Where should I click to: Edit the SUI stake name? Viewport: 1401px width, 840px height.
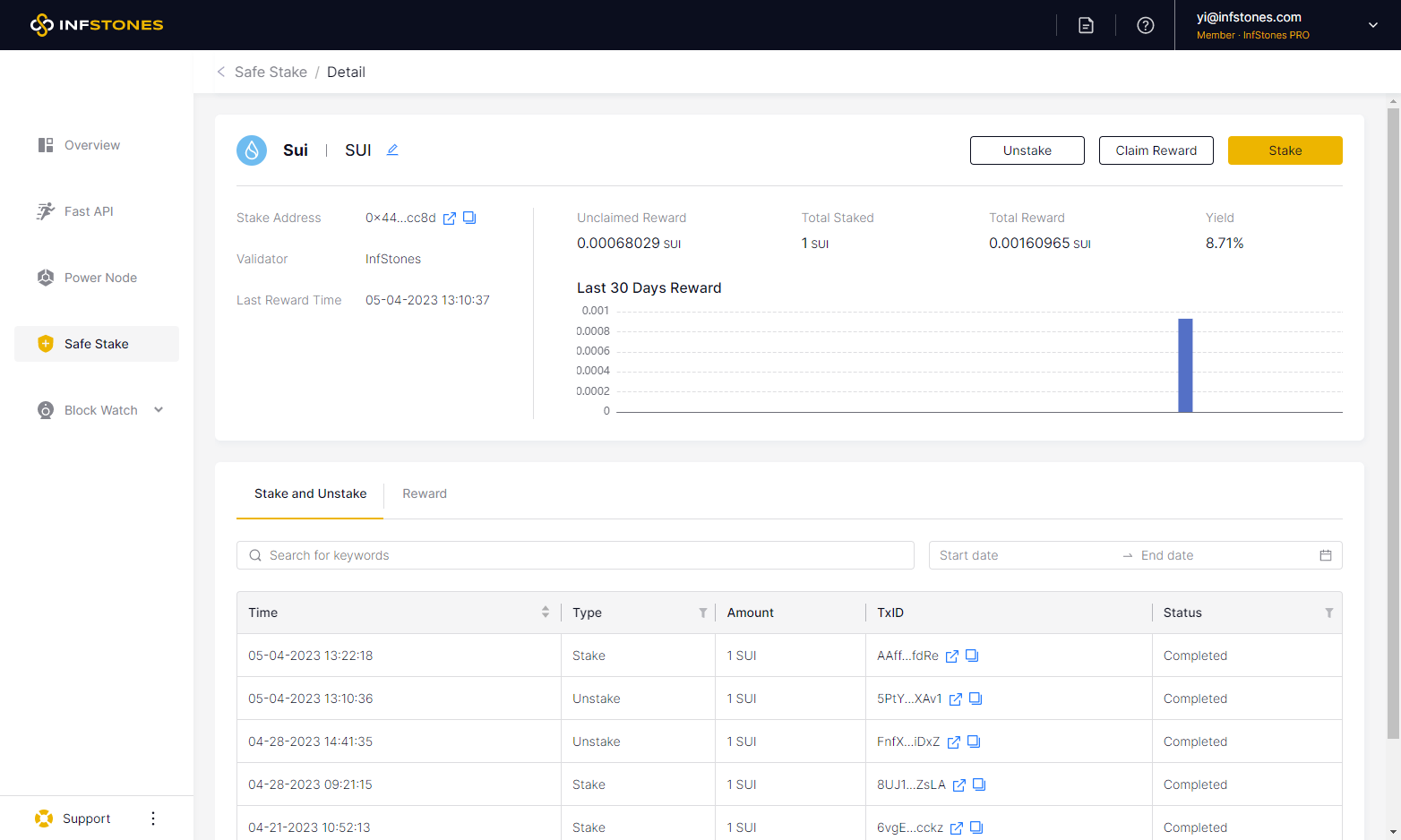coord(392,150)
